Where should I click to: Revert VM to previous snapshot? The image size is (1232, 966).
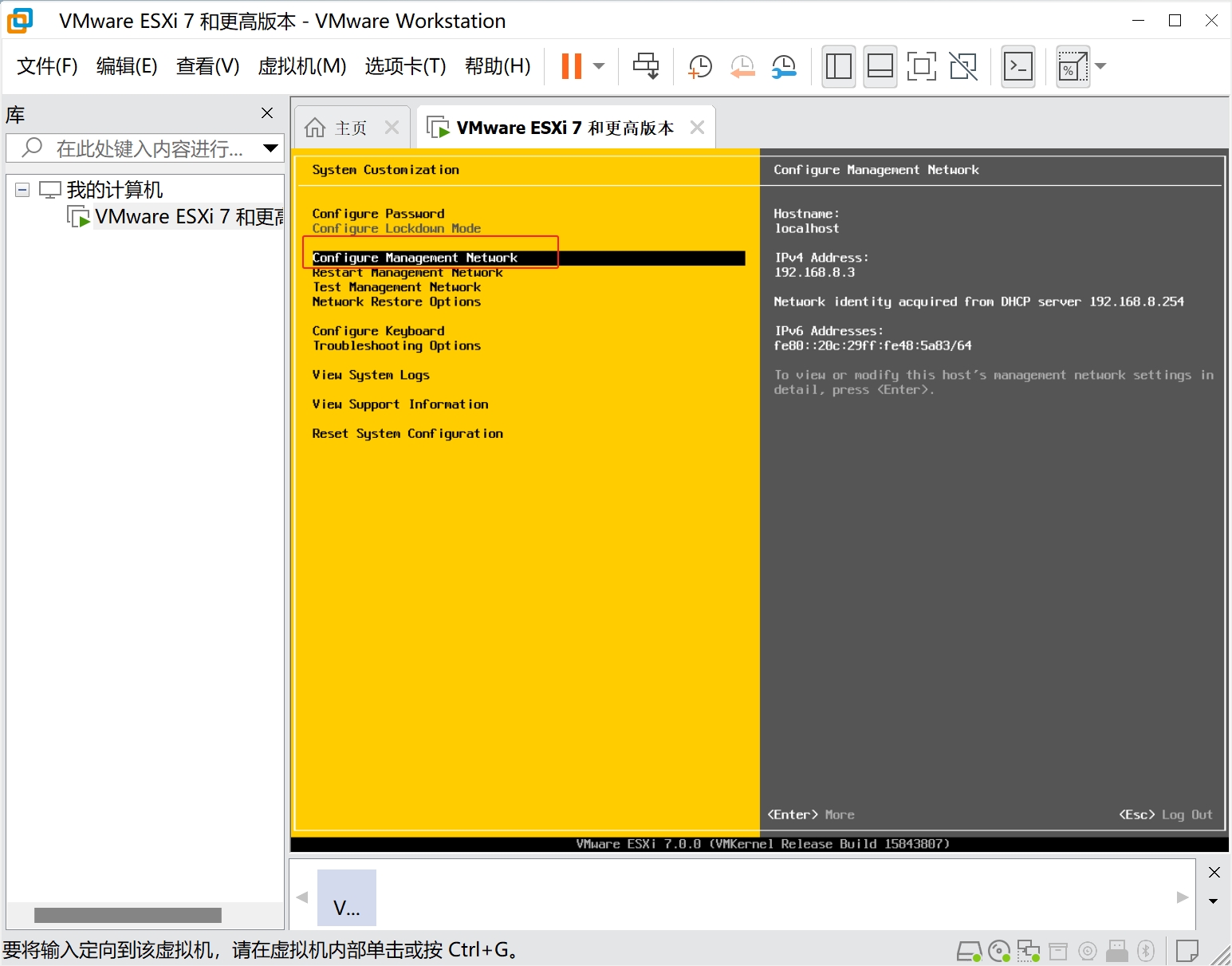coord(742,66)
